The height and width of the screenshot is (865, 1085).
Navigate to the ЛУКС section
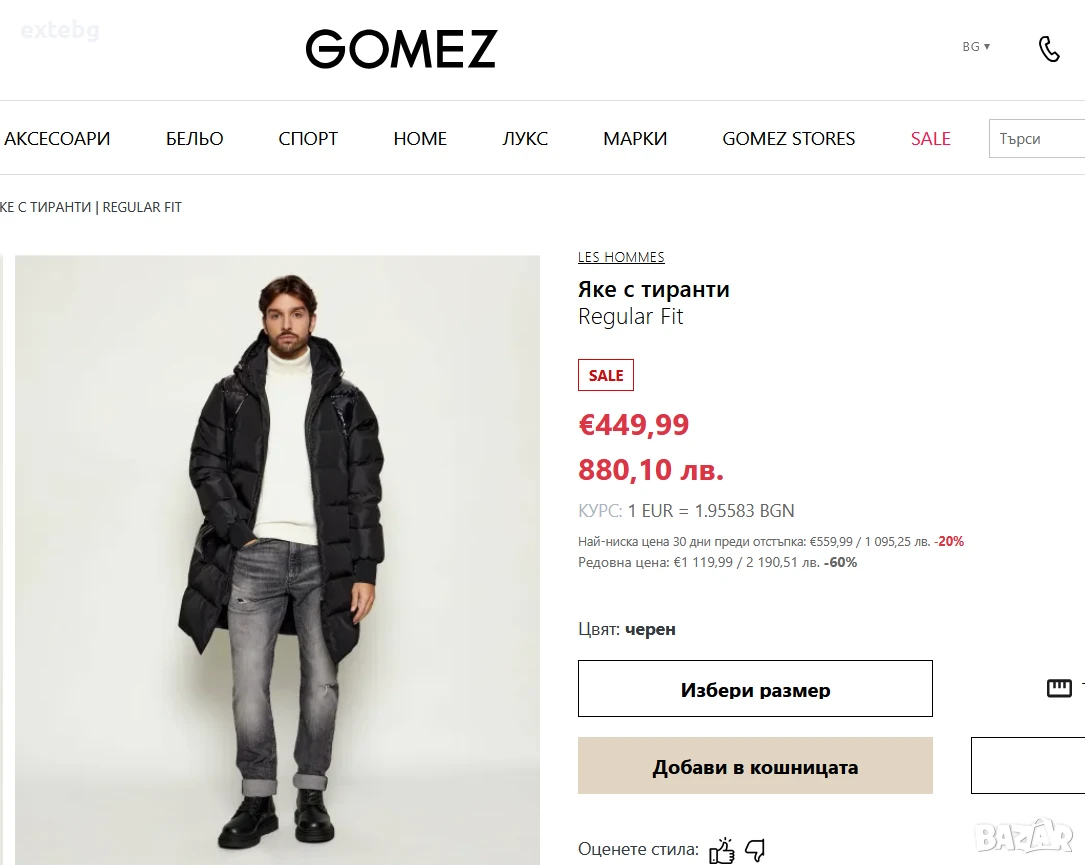525,138
